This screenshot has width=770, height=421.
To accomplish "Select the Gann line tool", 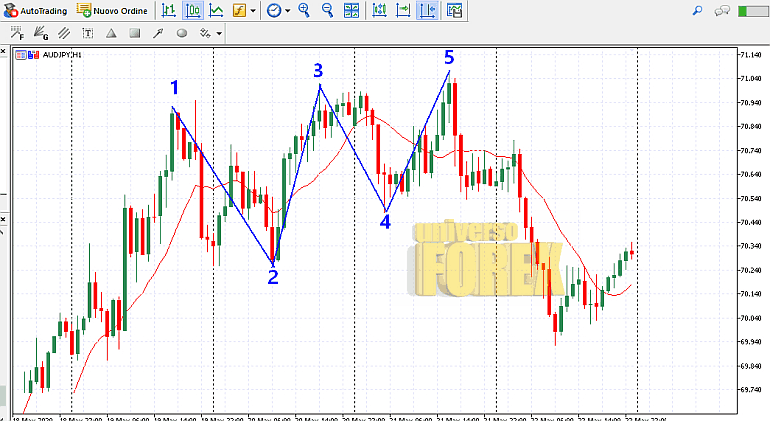I will click(x=42, y=33).
